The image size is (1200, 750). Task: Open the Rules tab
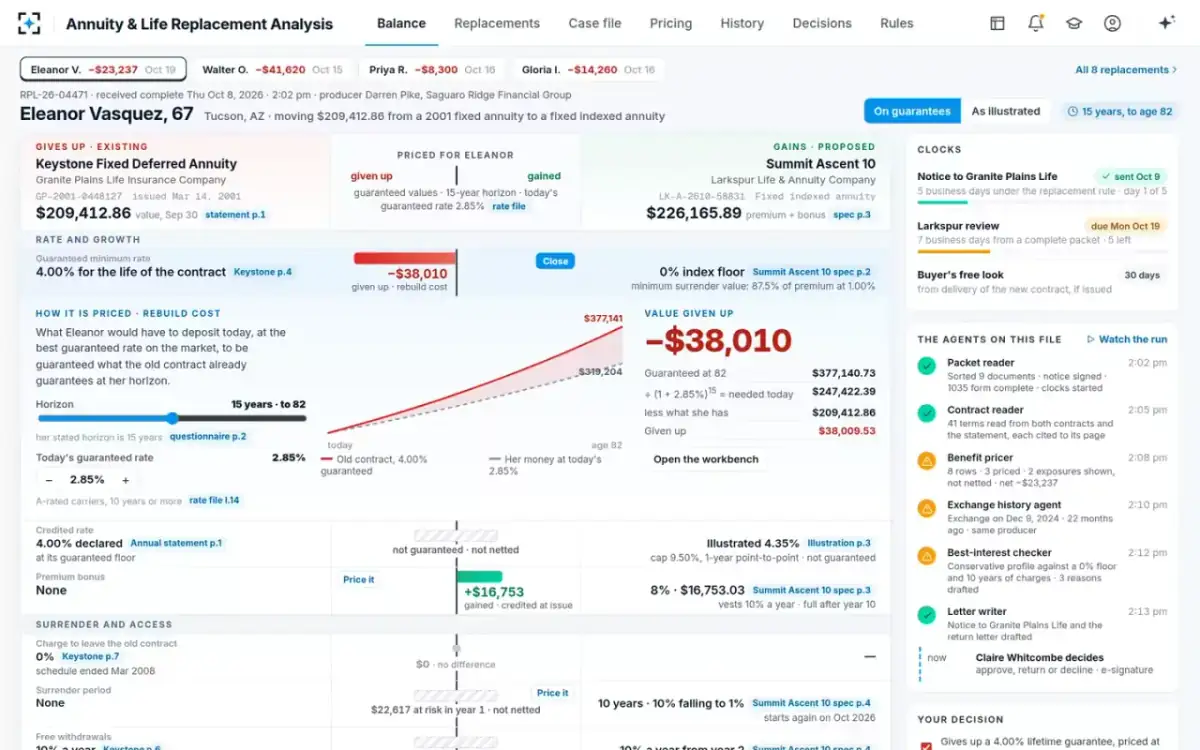[x=897, y=23]
